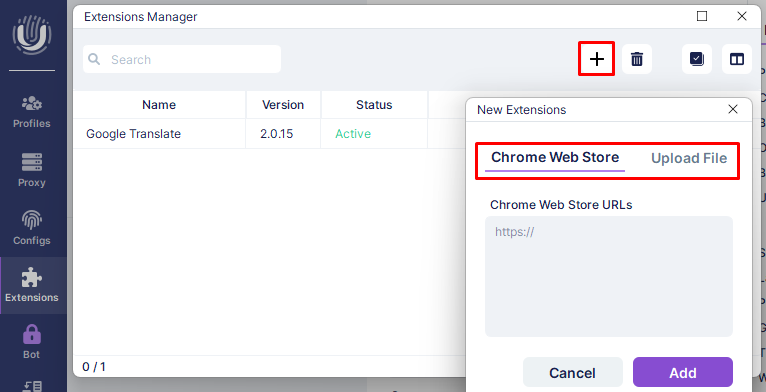This screenshot has height=392, width=766.
Task: Toggle the column layout icon
Action: 737,59
